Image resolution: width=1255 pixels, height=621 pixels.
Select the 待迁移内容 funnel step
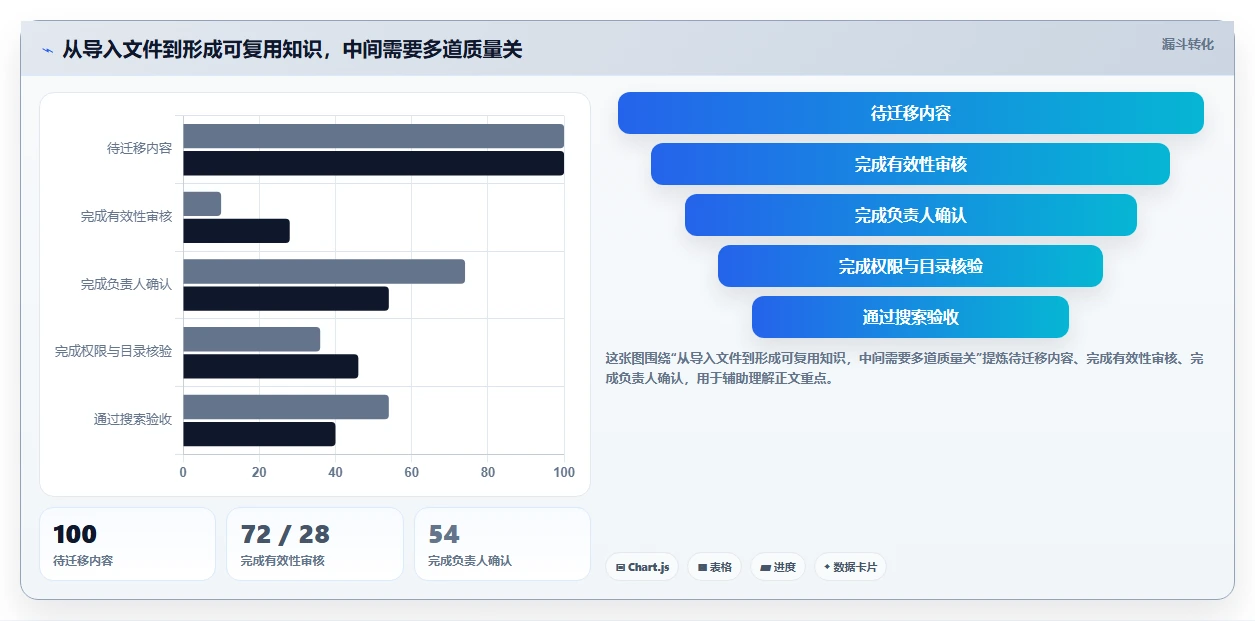(x=911, y=113)
